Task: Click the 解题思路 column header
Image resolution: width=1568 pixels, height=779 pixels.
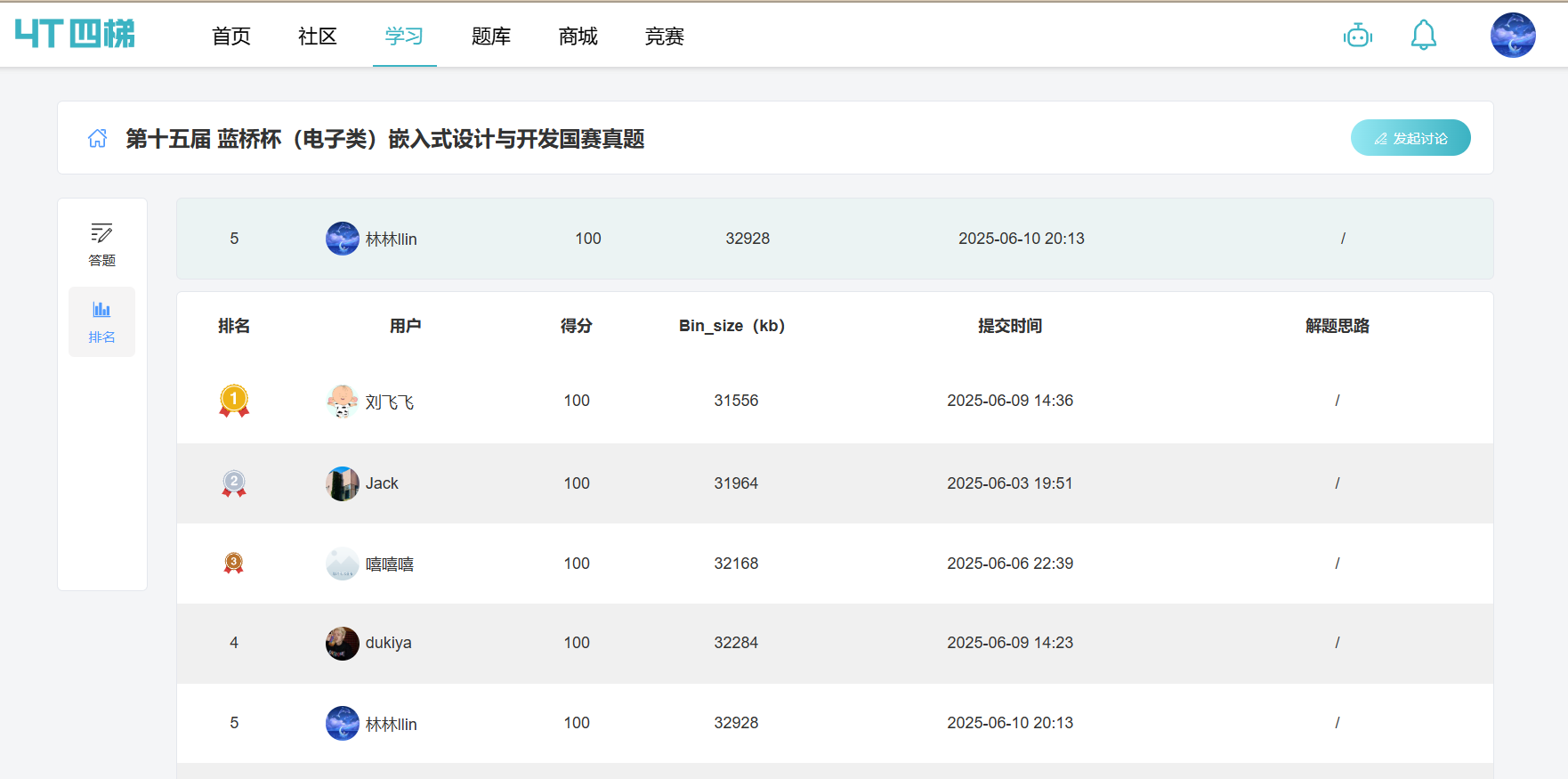Action: (x=1338, y=326)
